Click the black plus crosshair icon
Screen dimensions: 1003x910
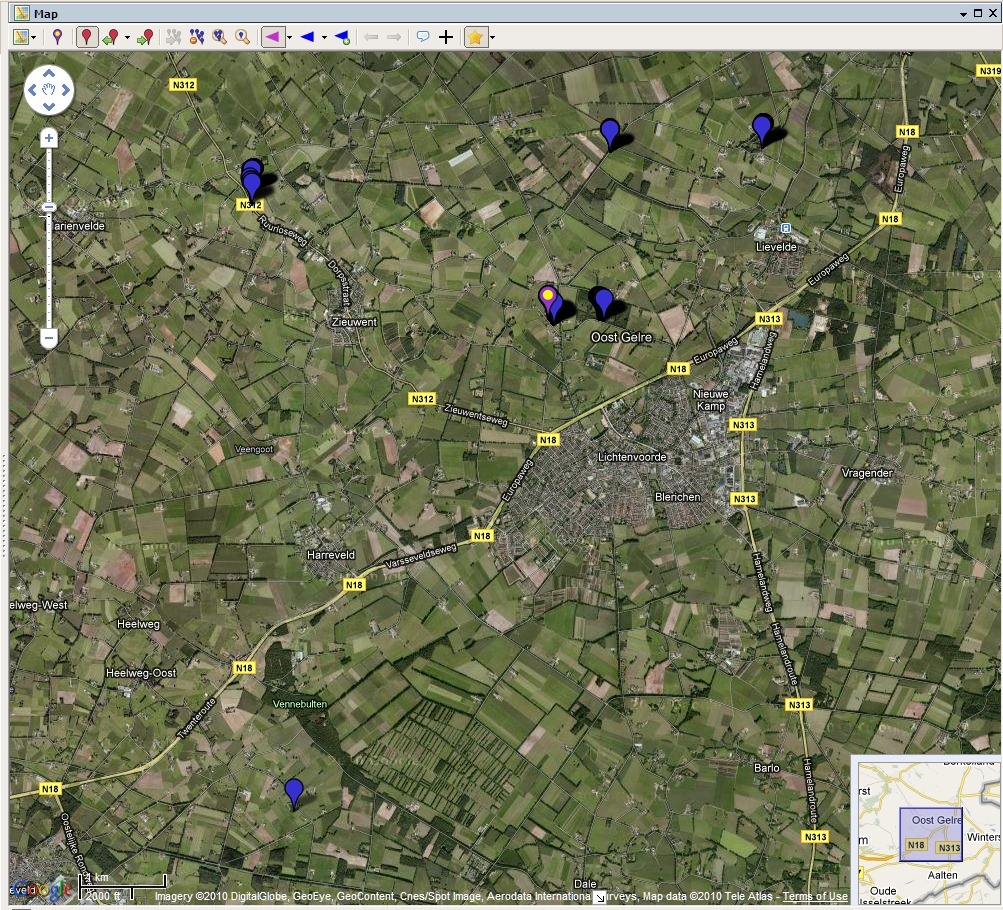[x=446, y=37]
